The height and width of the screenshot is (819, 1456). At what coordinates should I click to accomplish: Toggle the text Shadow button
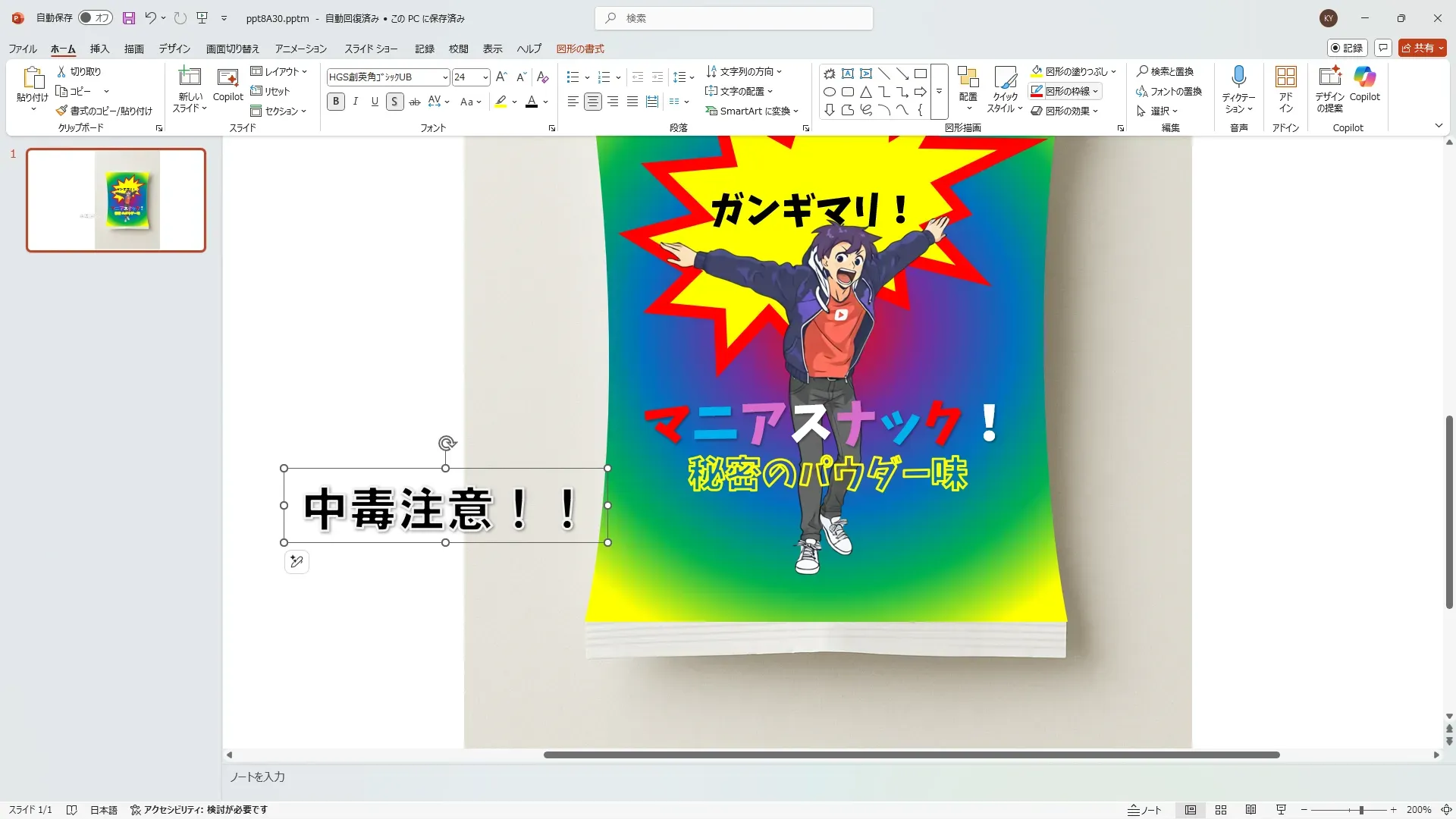[394, 102]
